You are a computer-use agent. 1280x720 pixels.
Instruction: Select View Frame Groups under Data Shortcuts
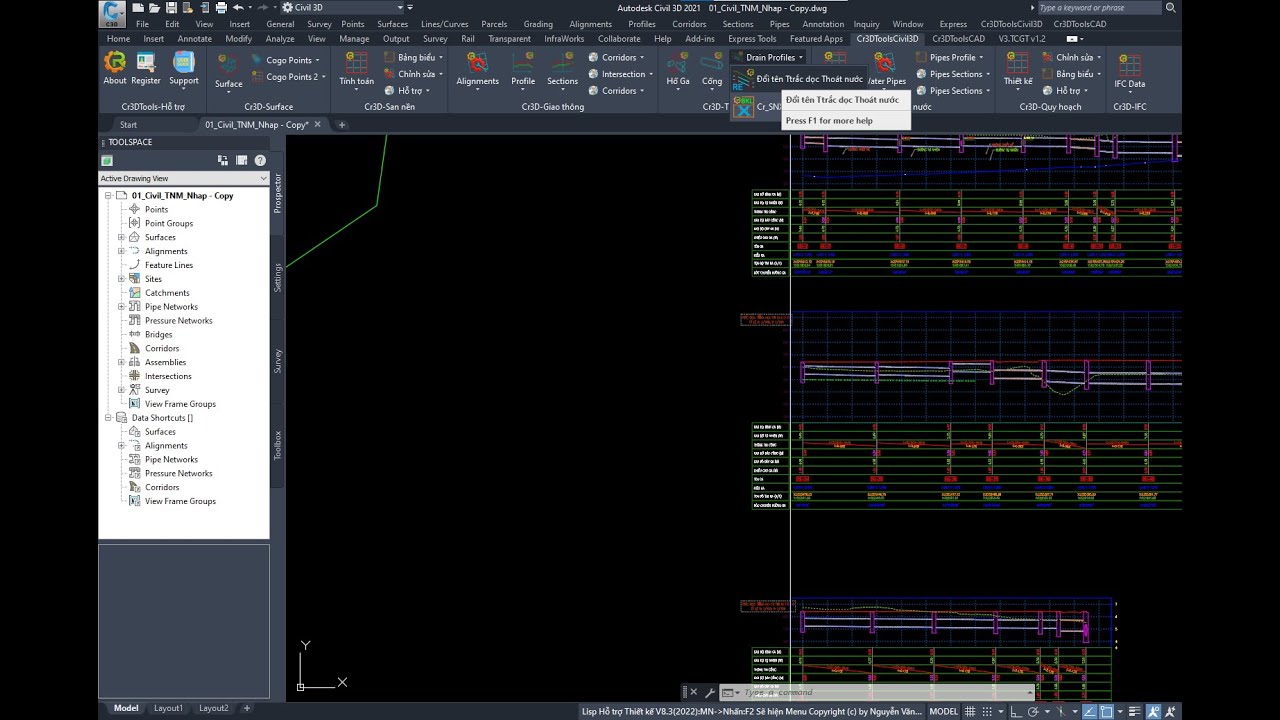[180, 501]
